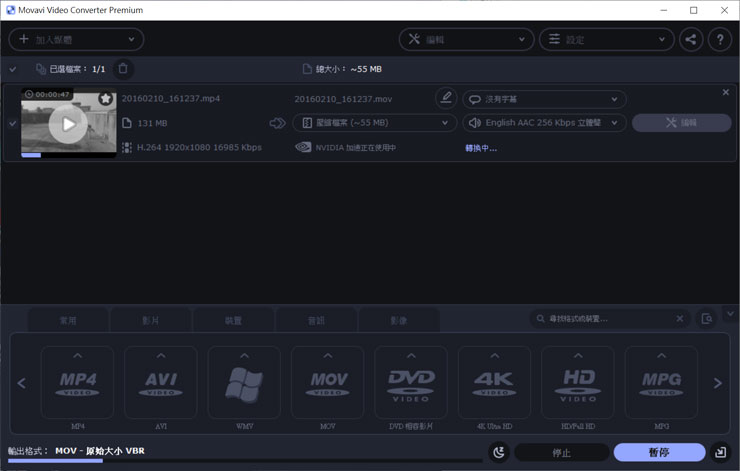Screen dimensions: 740x471
Task: Pause the conversion with the 暫停 button
Action: (x=659, y=452)
